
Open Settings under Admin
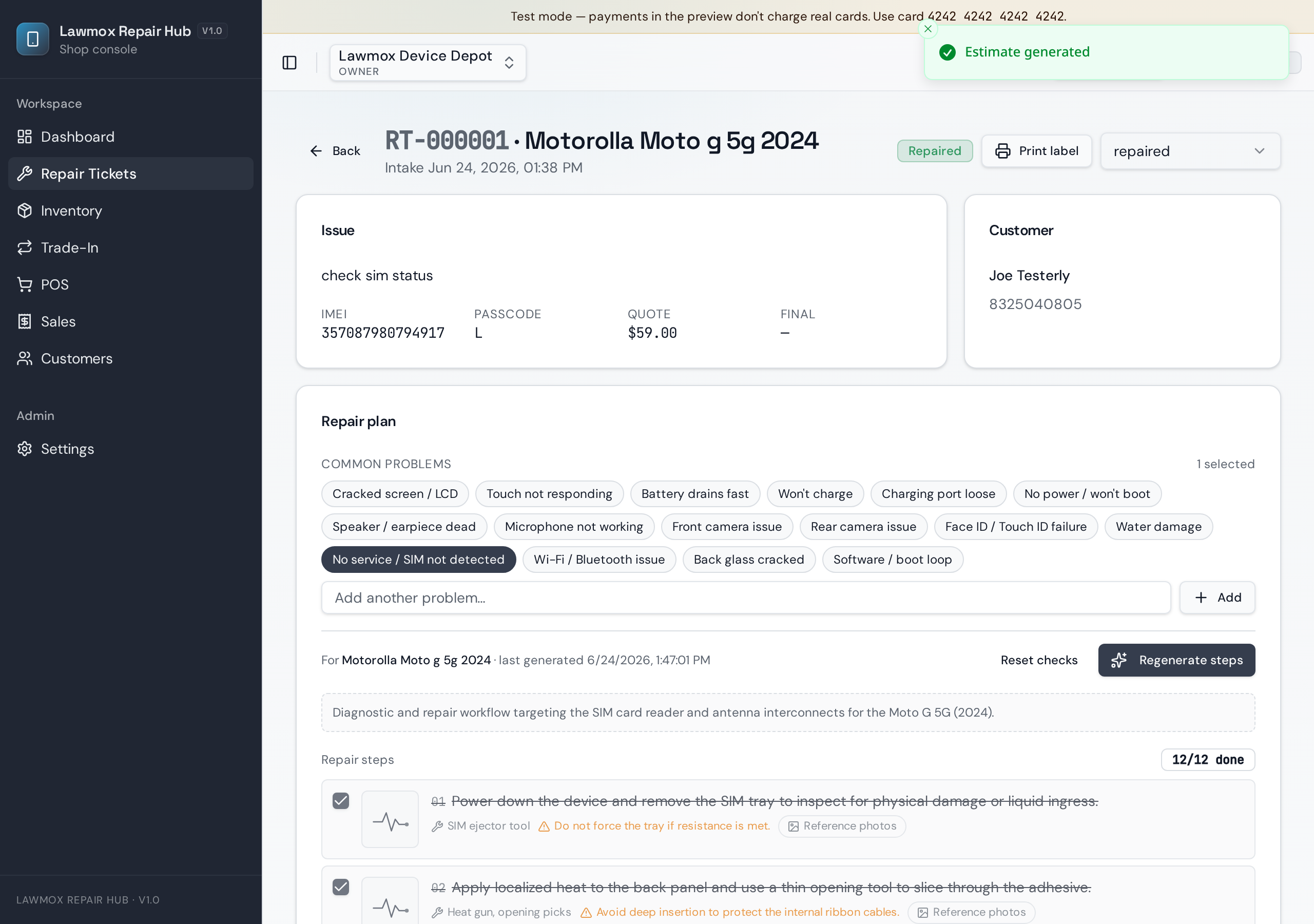[x=130, y=449]
